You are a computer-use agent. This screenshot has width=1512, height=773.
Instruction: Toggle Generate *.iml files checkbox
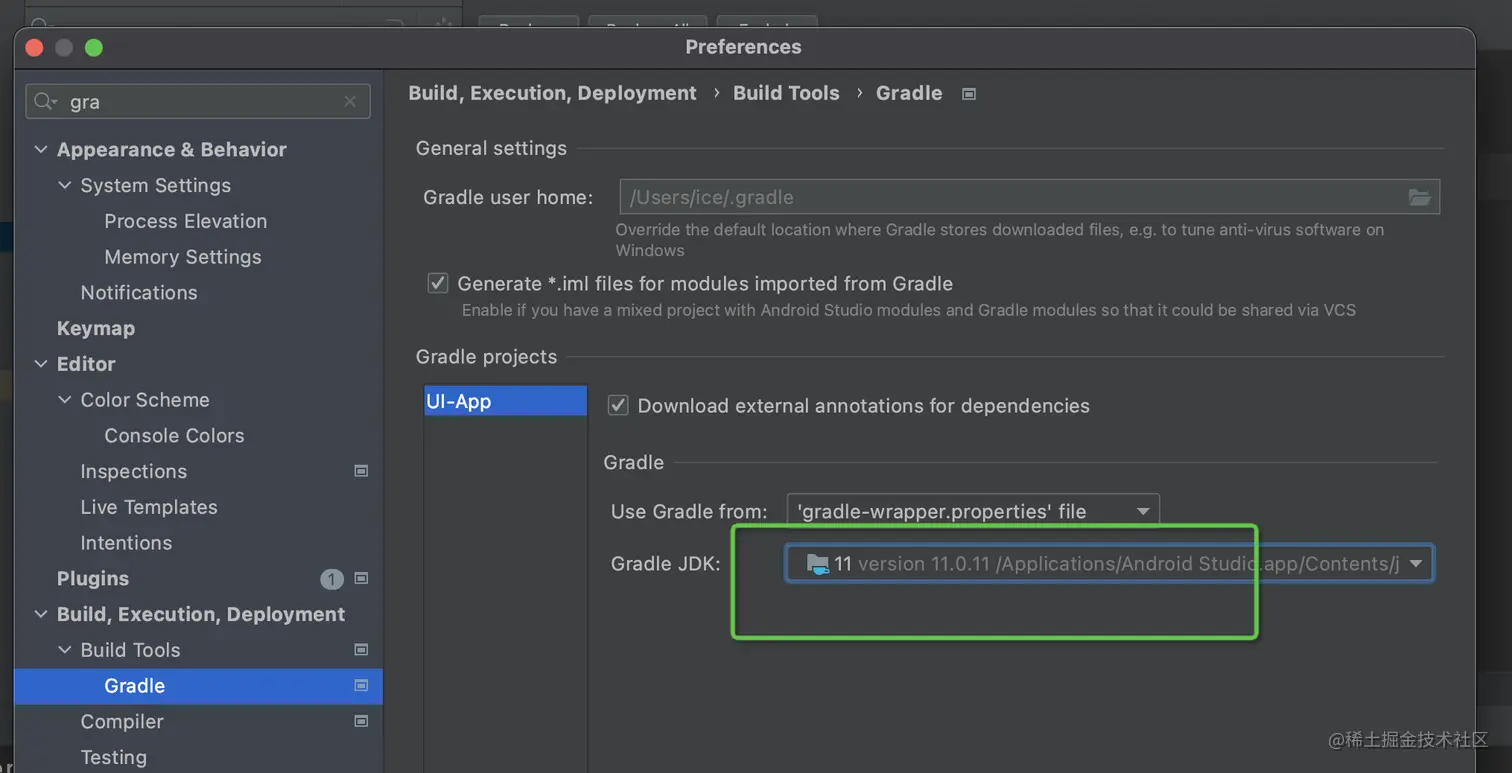(x=438, y=283)
